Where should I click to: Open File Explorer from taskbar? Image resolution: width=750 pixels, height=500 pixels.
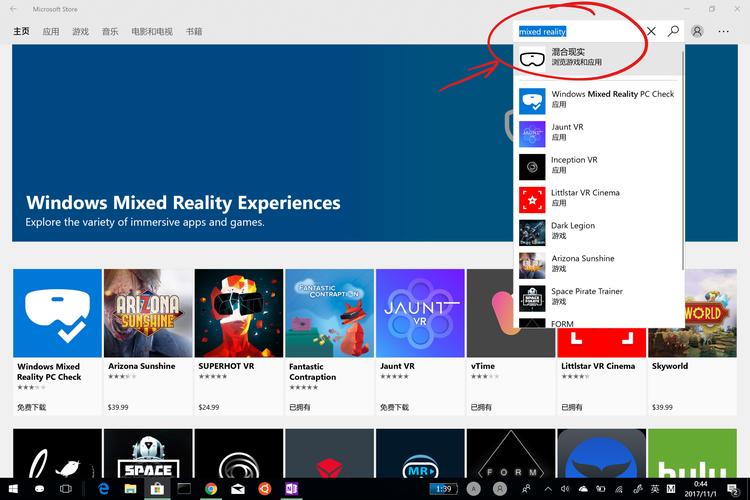click(x=130, y=489)
